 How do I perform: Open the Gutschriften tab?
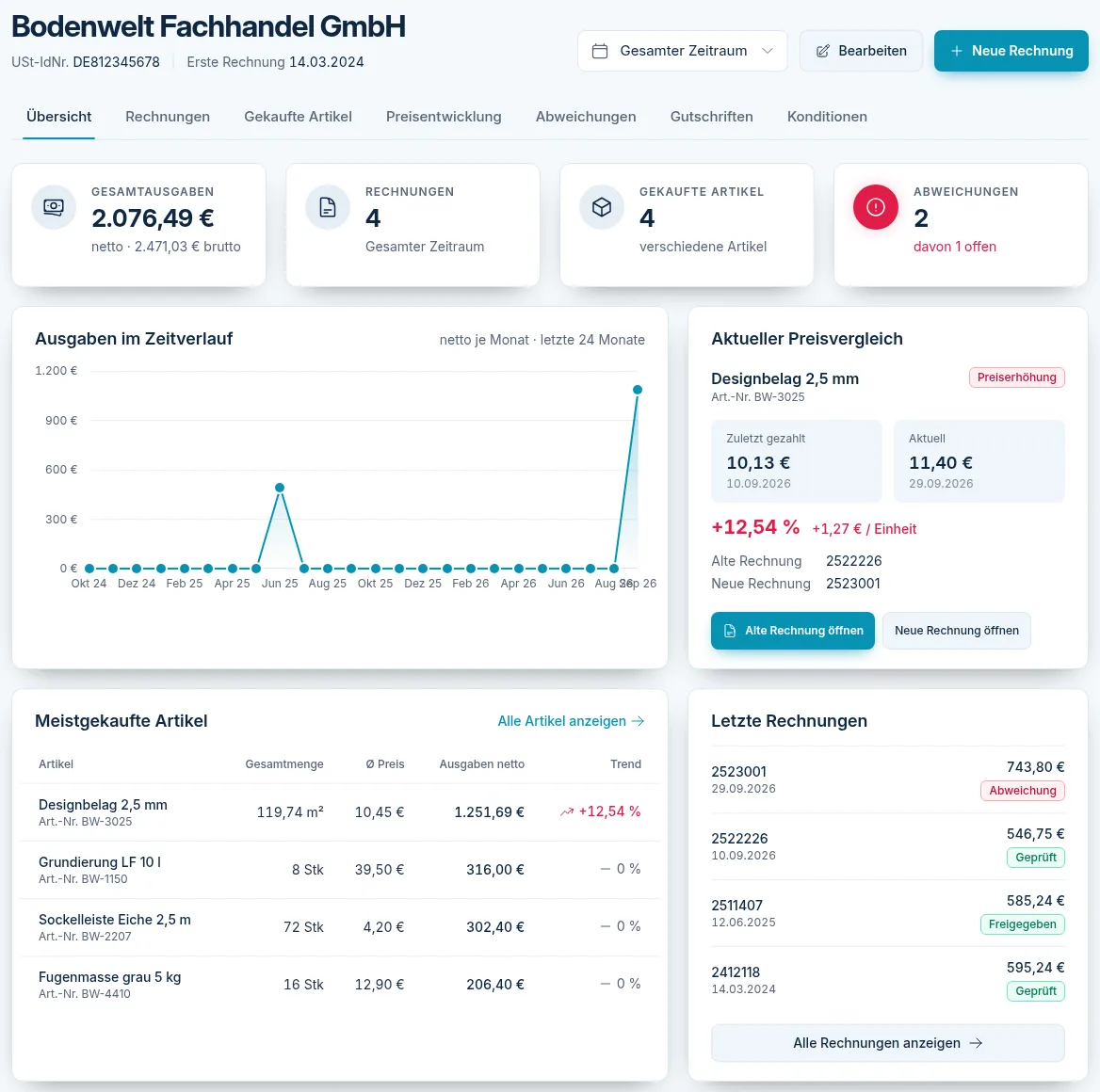click(711, 117)
